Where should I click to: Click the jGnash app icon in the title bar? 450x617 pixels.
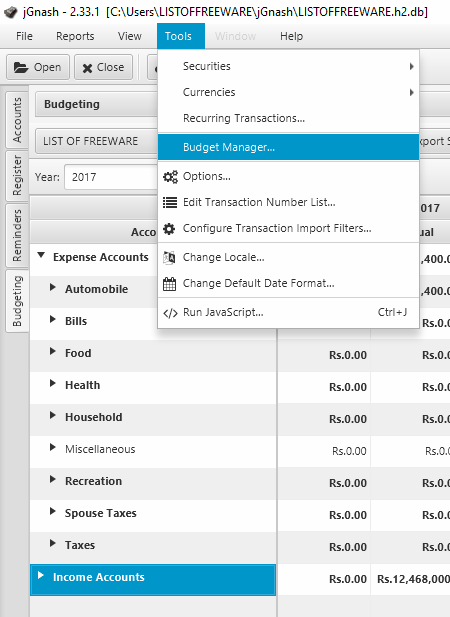click(11, 12)
